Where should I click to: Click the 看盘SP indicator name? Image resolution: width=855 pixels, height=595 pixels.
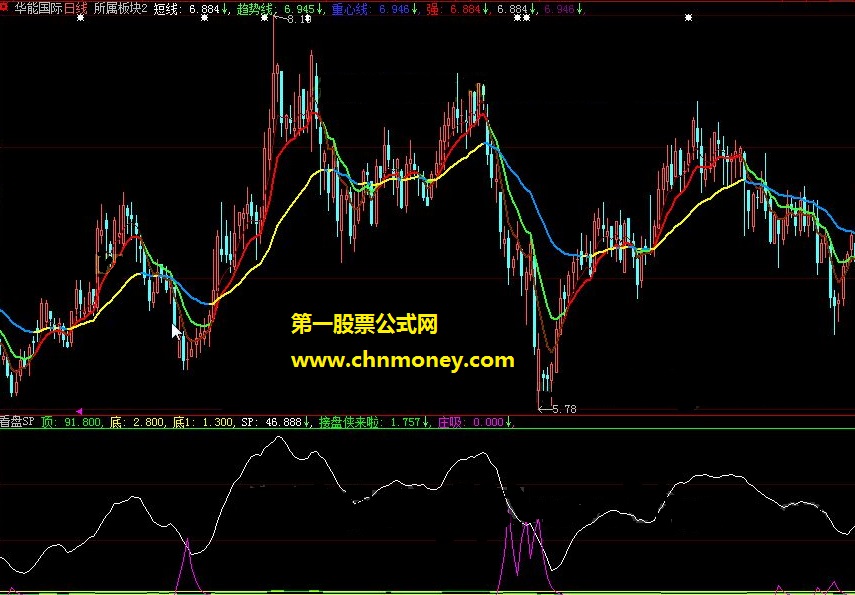(x=17, y=422)
